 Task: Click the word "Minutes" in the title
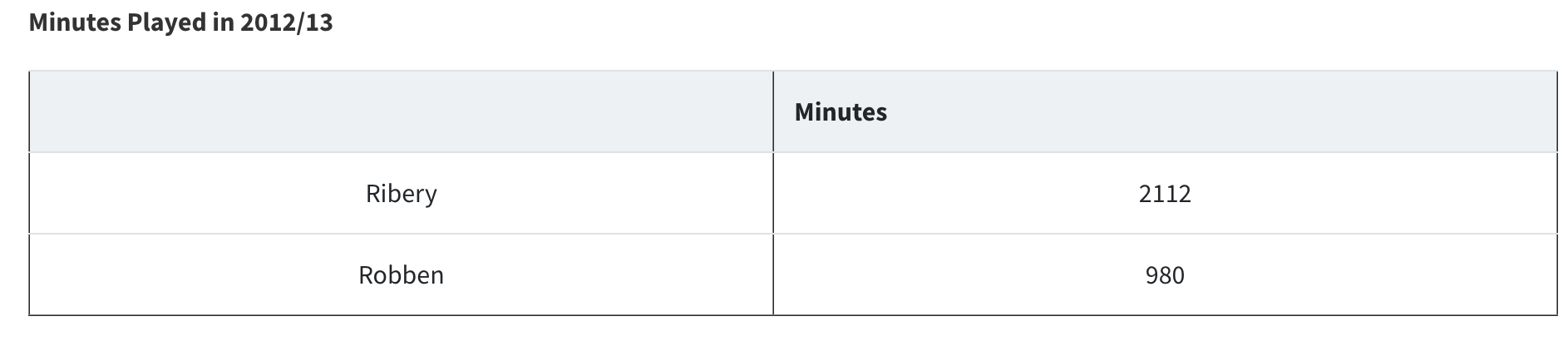pos(75,22)
